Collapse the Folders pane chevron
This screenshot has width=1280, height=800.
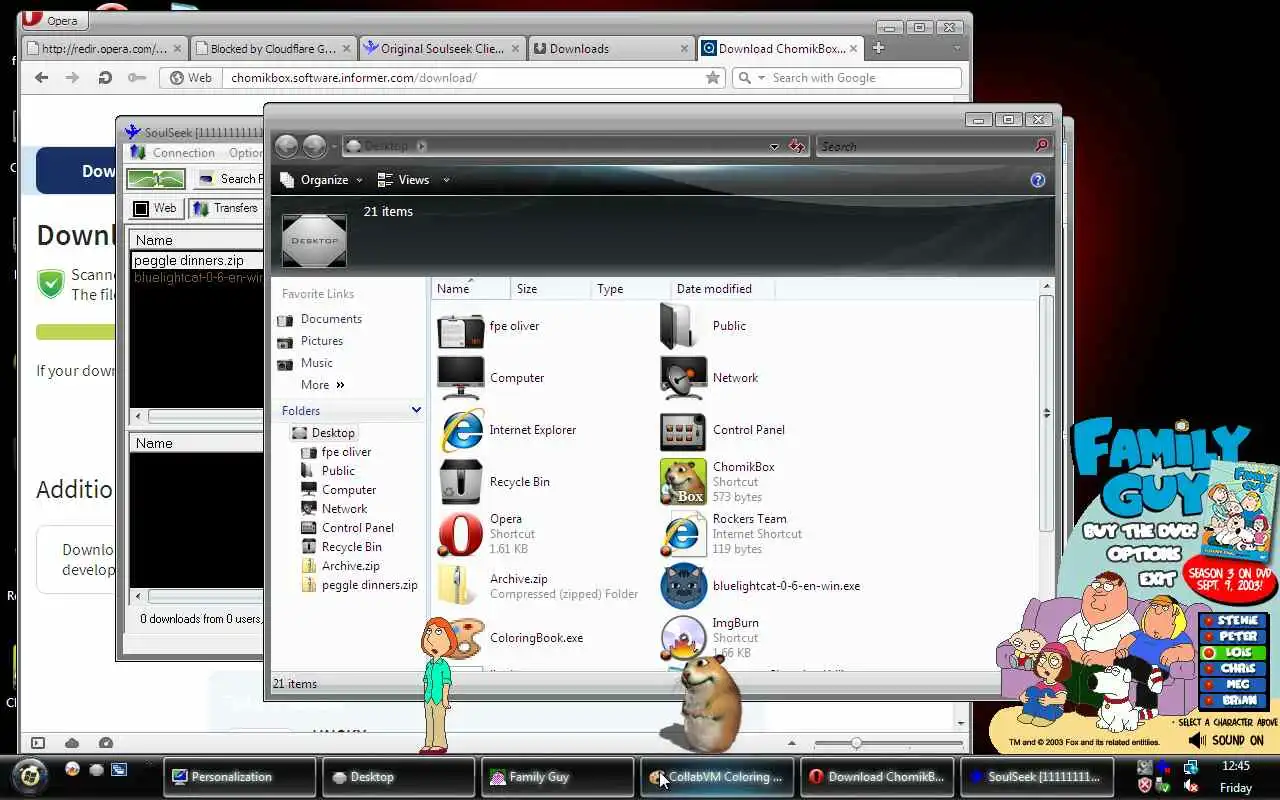tap(416, 410)
